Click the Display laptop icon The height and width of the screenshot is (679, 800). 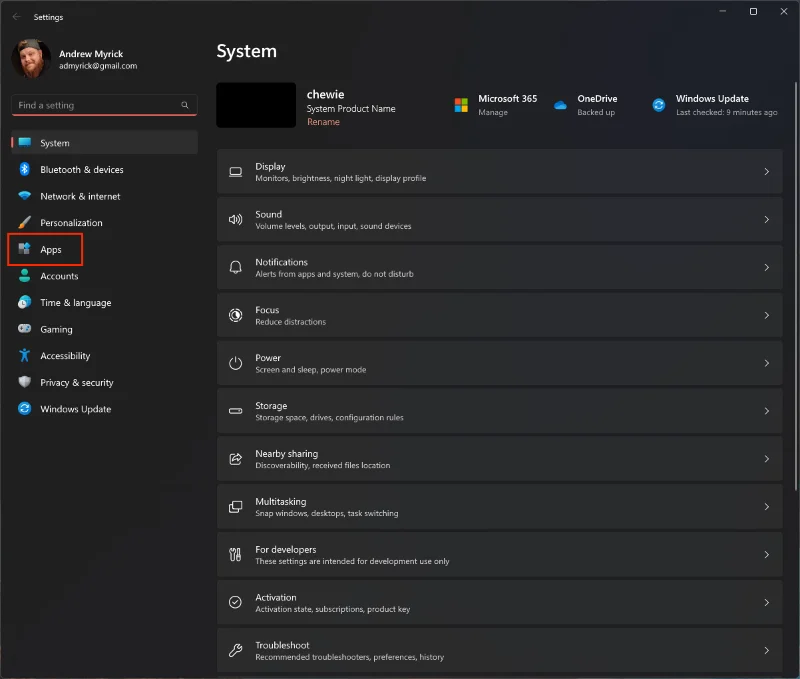click(235, 171)
